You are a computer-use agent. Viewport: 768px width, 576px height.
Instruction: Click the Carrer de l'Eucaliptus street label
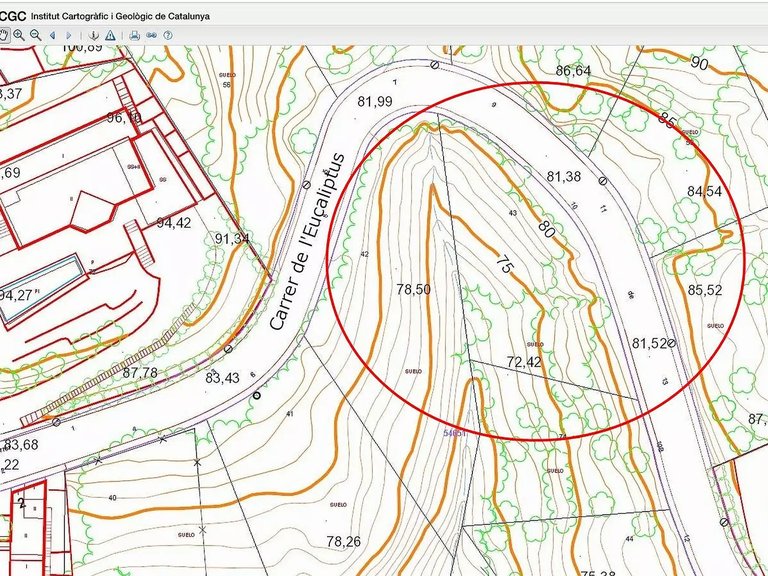(x=308, y=242)
